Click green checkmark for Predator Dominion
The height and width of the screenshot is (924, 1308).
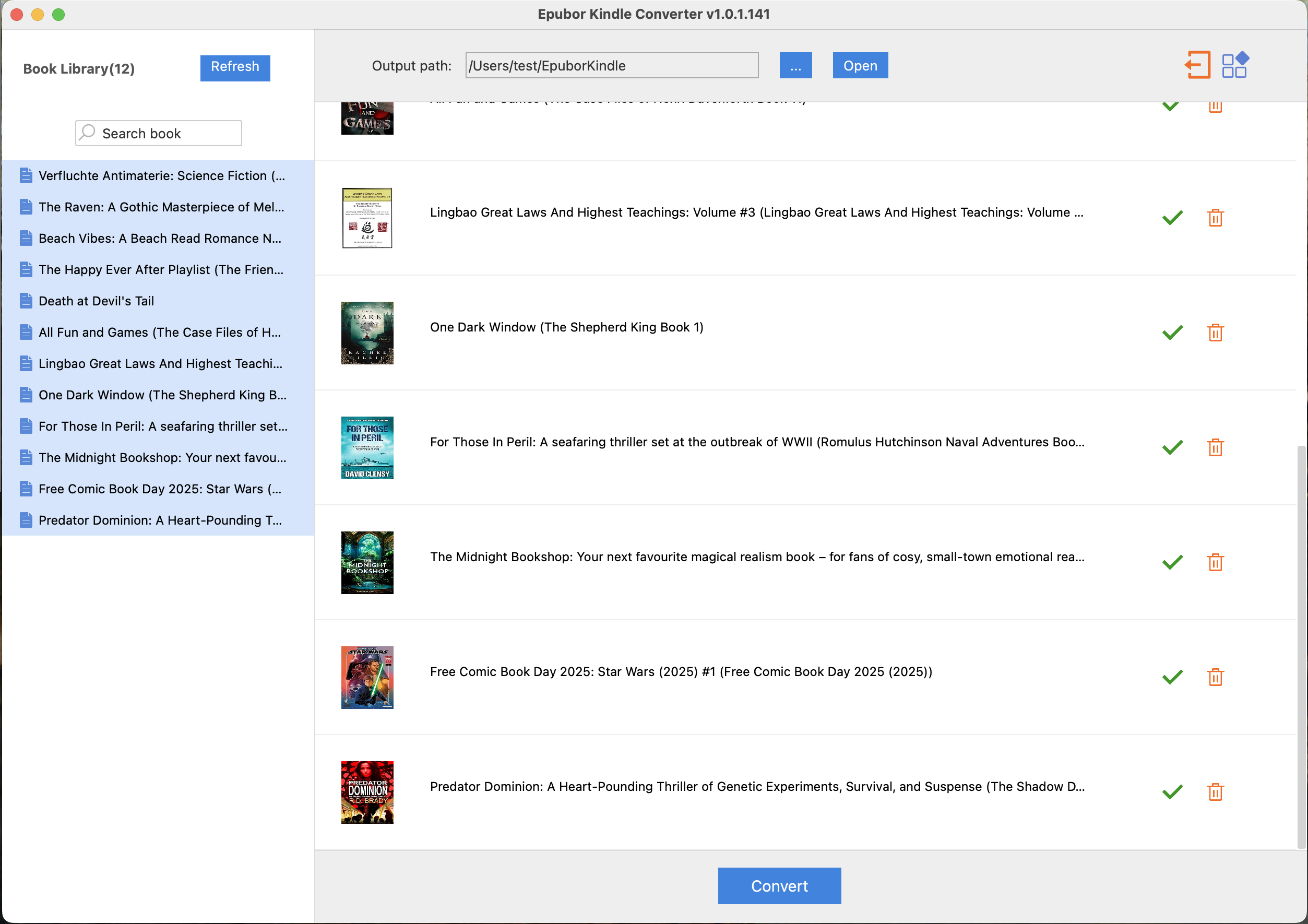(x=1172, y=792)
